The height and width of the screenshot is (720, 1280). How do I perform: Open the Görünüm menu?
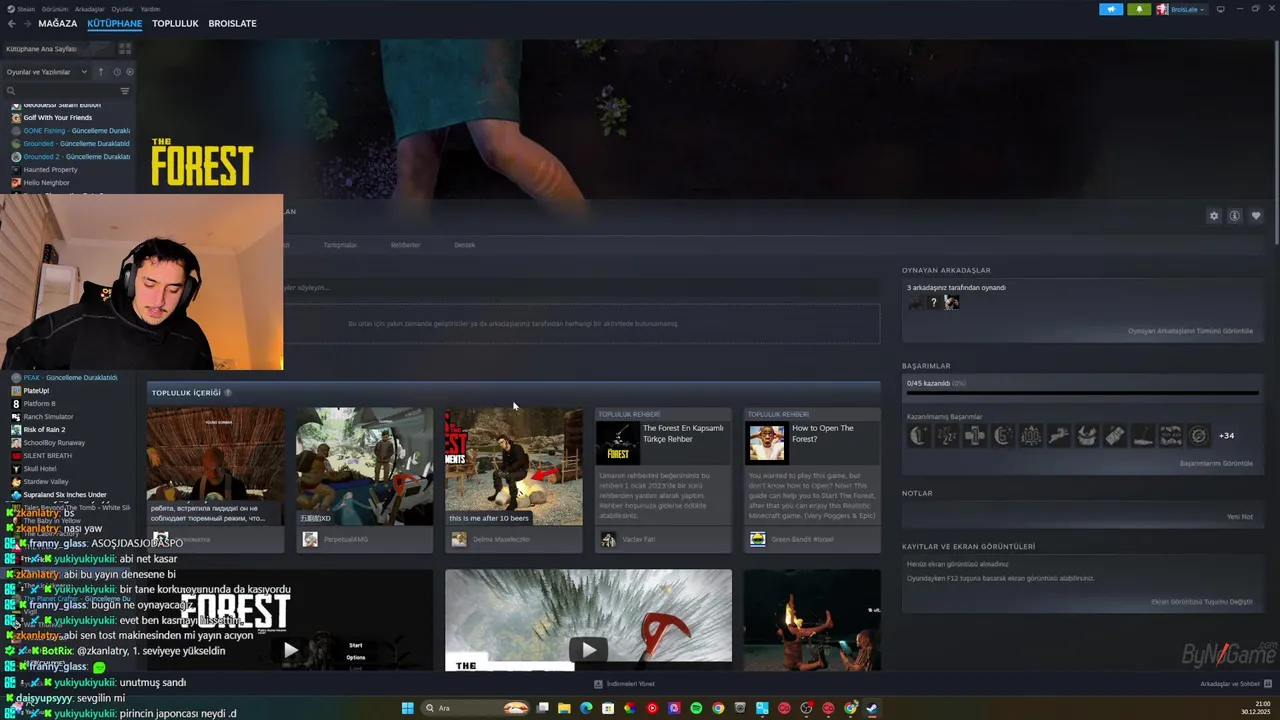(x=56, y=8)
